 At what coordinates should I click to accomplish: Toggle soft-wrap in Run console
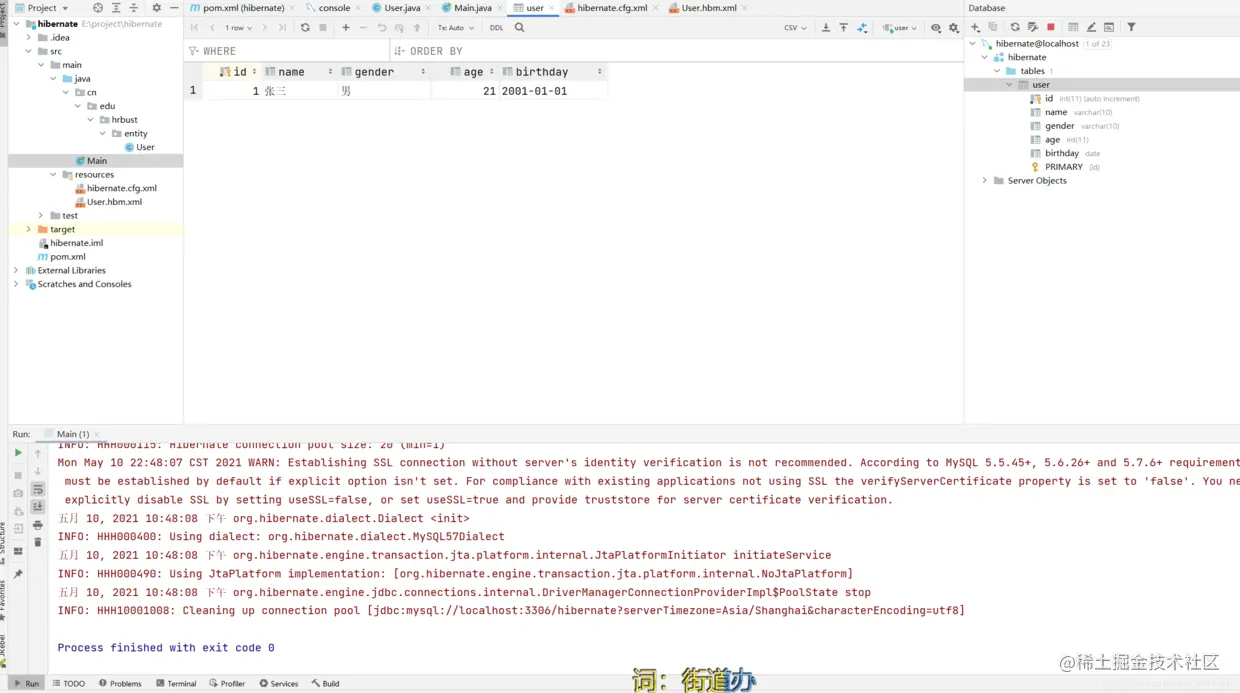(x=38, y=489)
